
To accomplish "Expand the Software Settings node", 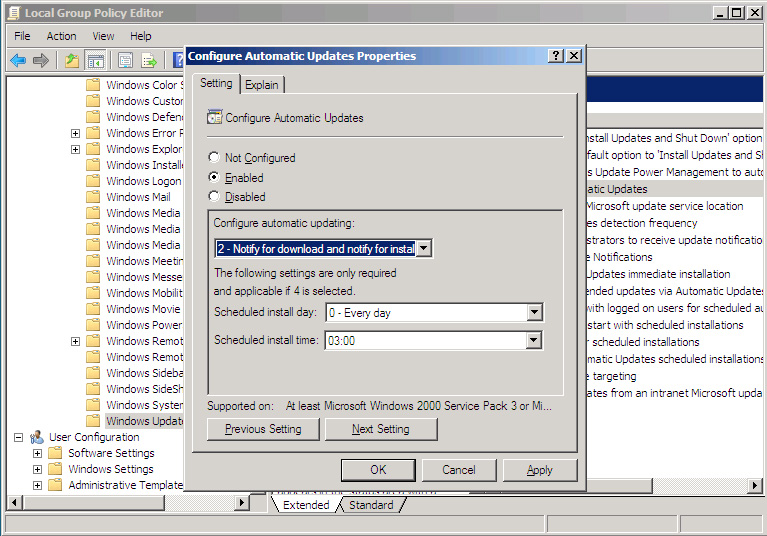I will (x=37, y=453).
